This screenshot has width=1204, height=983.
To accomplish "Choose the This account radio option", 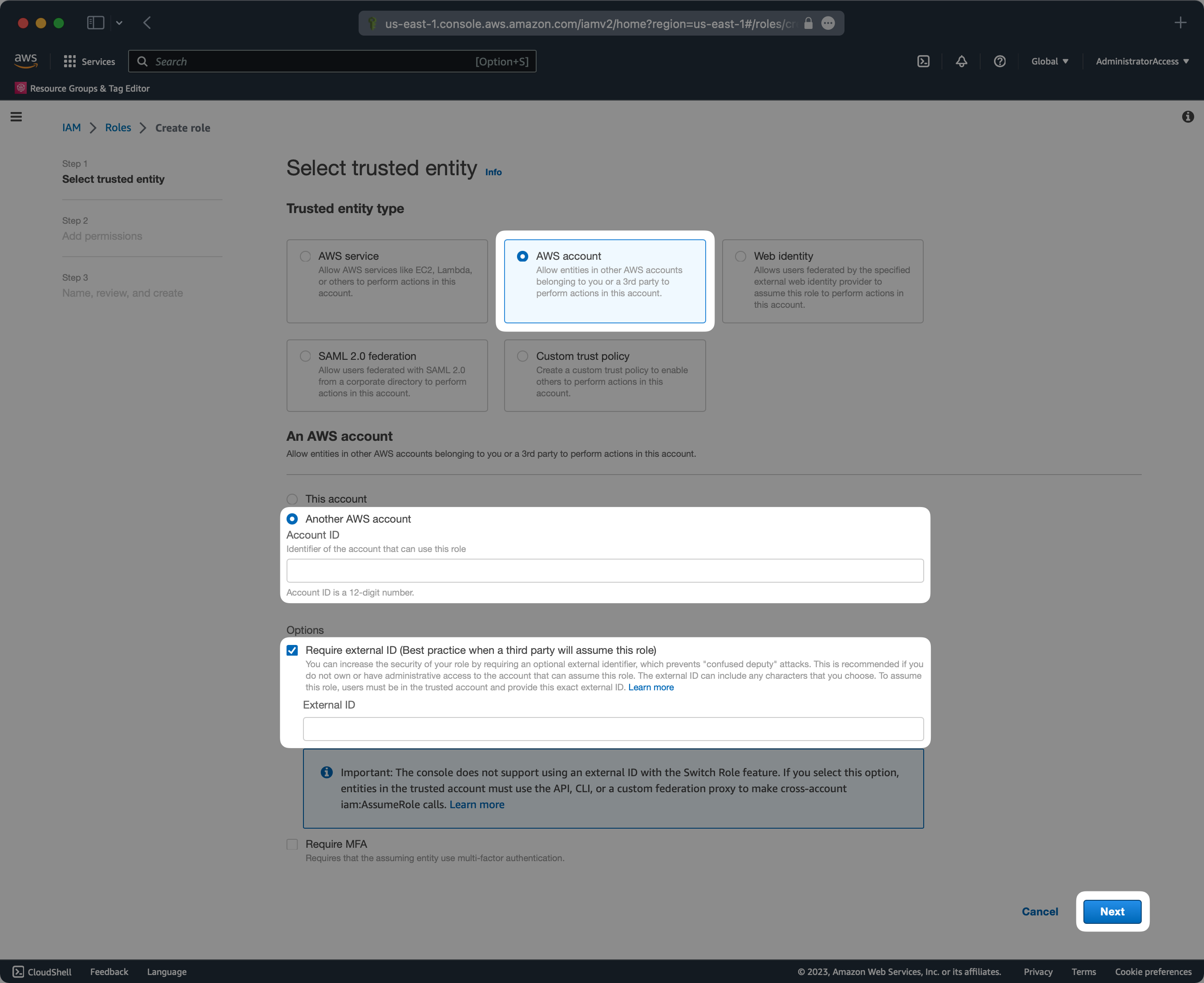I will coord(292,499).
